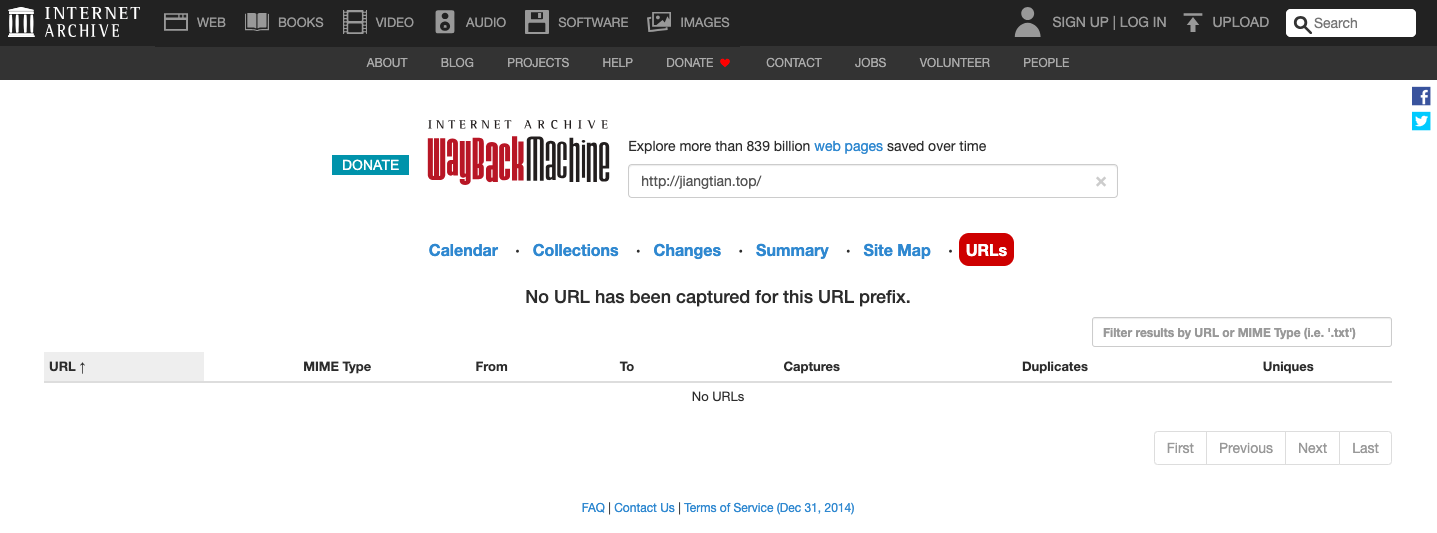Open the People menu item
Image resolution: width=1437 pixels, height=533 pixels.
[x=1046, y=63]
